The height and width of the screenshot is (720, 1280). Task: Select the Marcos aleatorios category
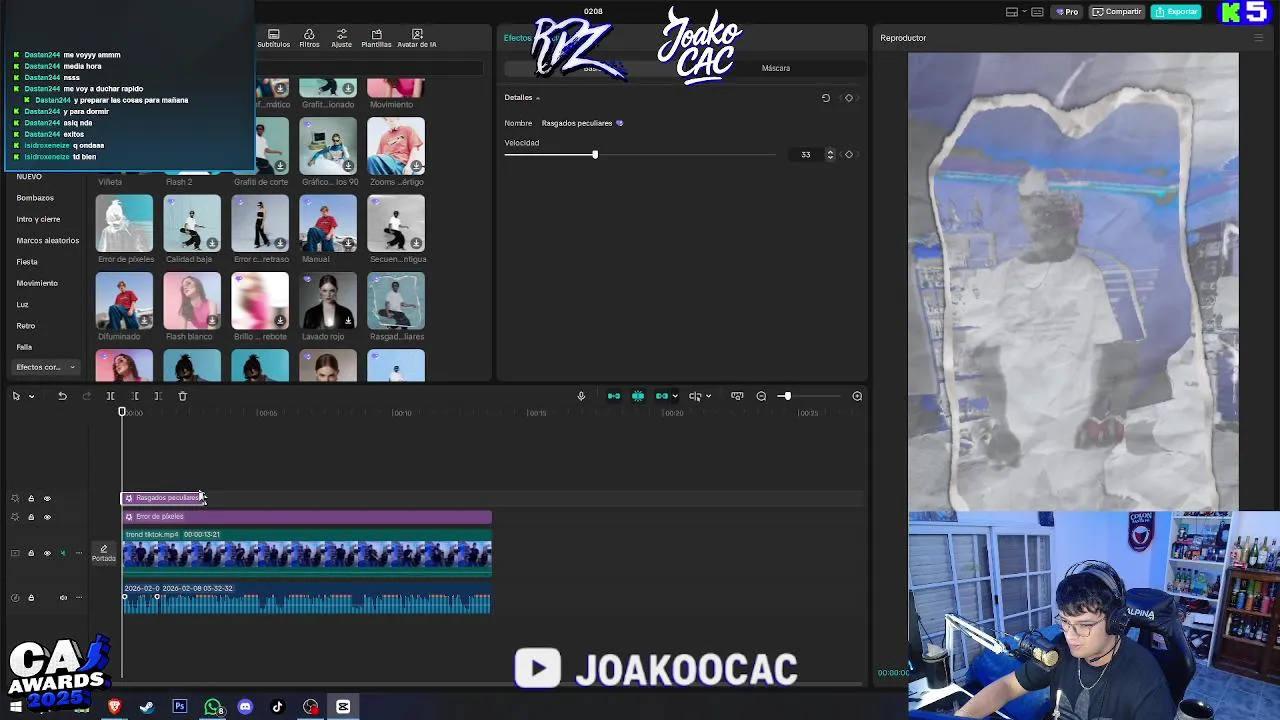[47, 240]
